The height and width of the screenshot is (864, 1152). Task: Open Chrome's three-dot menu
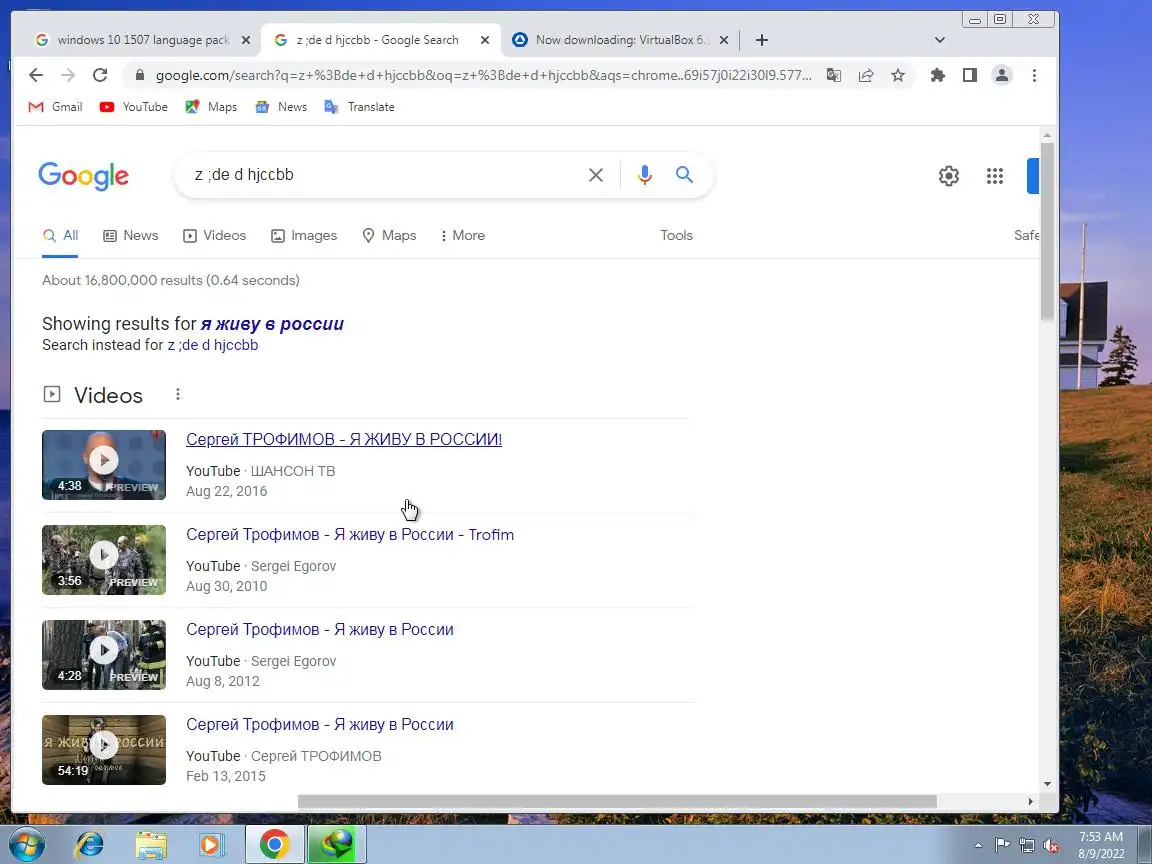pyautogui.click(x=1034, y=75)
